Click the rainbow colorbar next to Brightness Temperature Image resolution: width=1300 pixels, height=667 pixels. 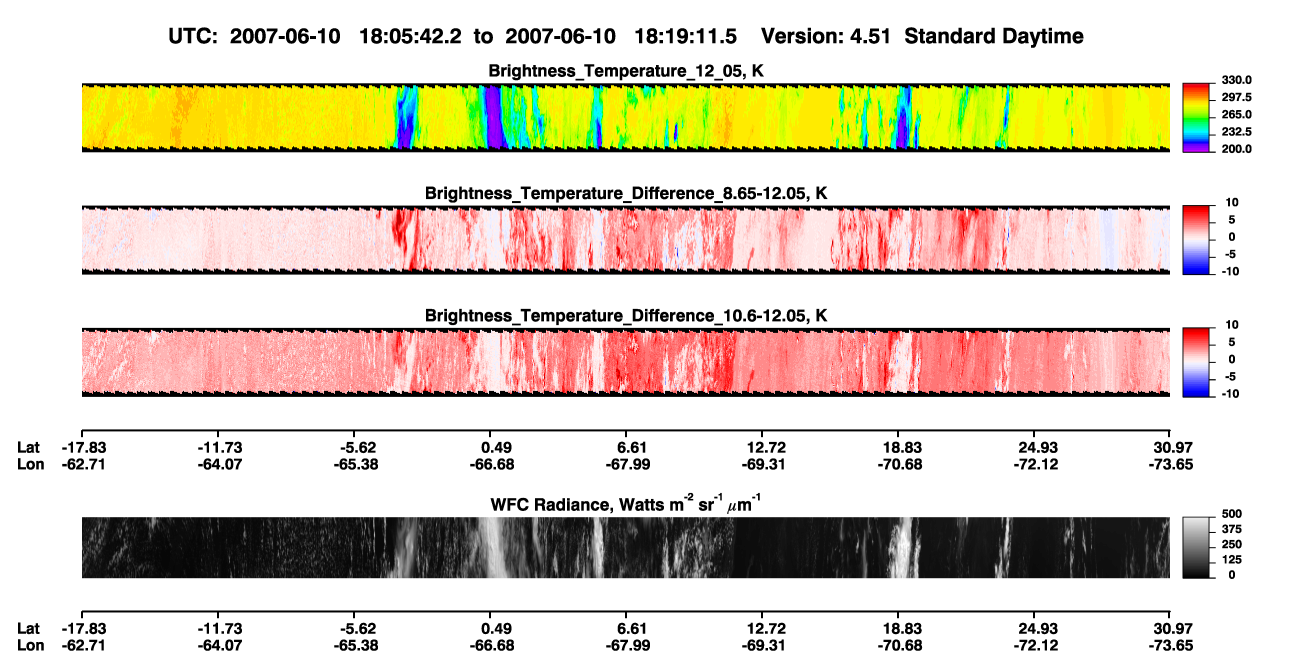[1197, 117]
